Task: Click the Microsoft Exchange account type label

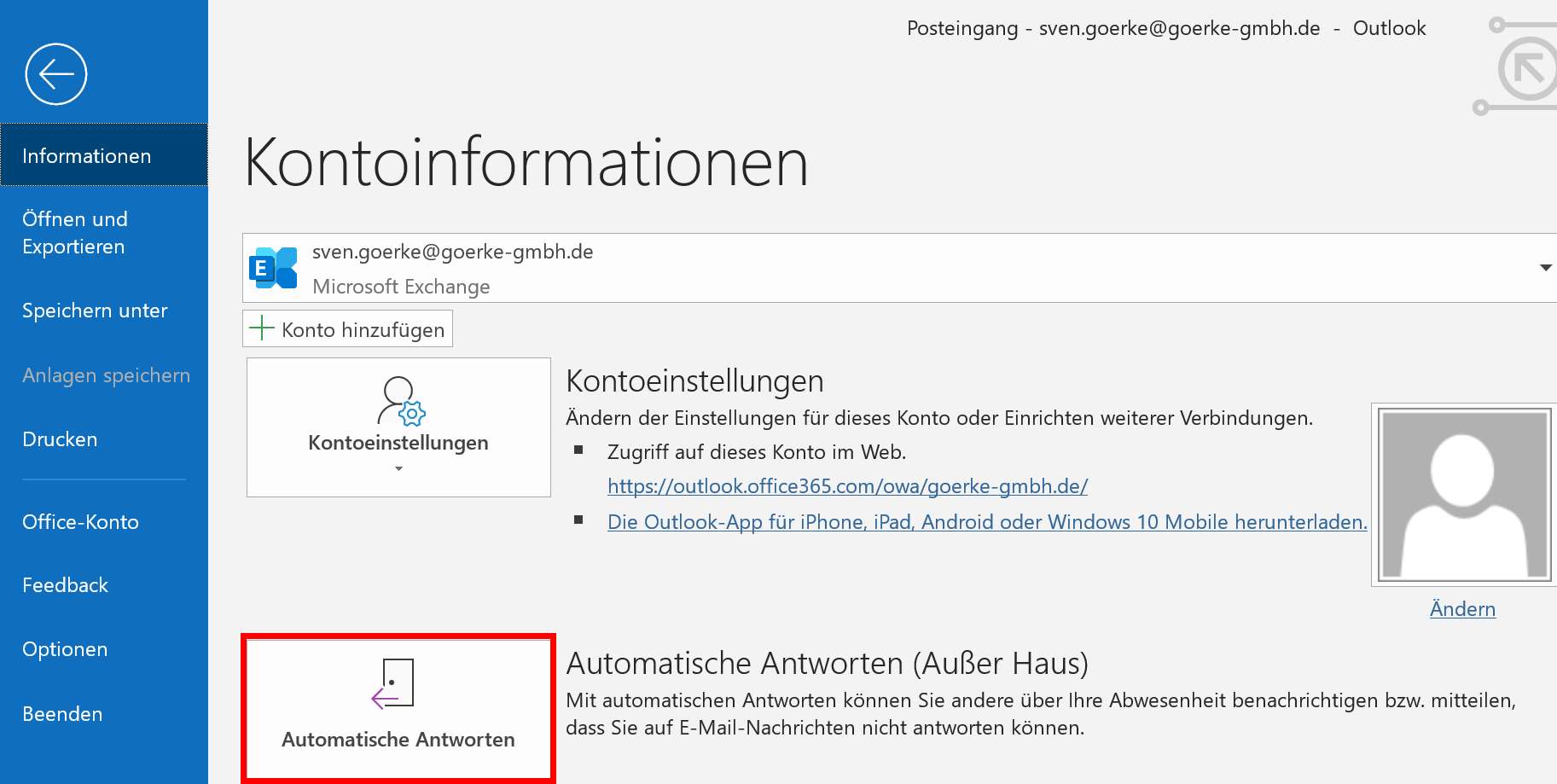Action: coord(401,287)
